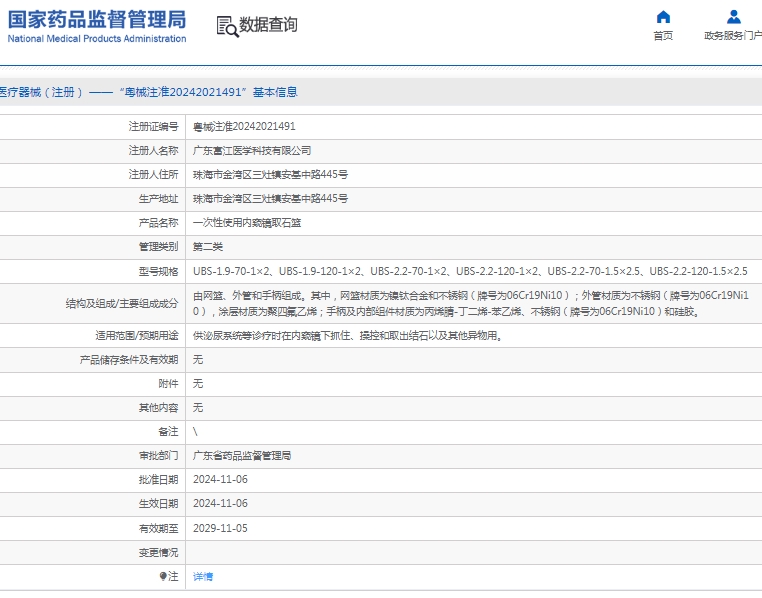This screenshot has height=598, width=762.
Task: Click the 注册人住所 row label
Action: 153,174
